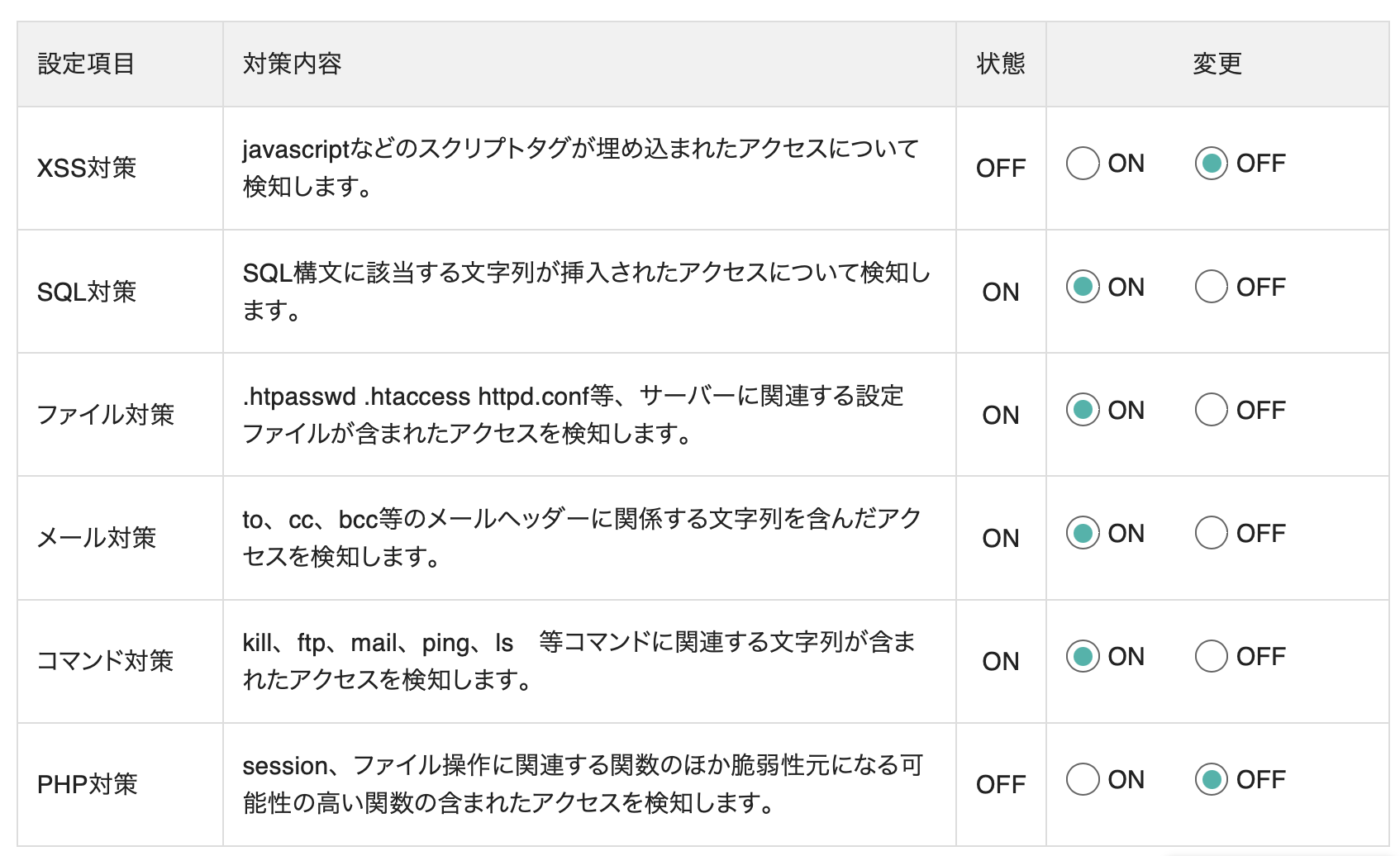The image size is (1400, 856).
Task: Enable ON radio for SQL対策
Action: click(x=1083, y=287)
